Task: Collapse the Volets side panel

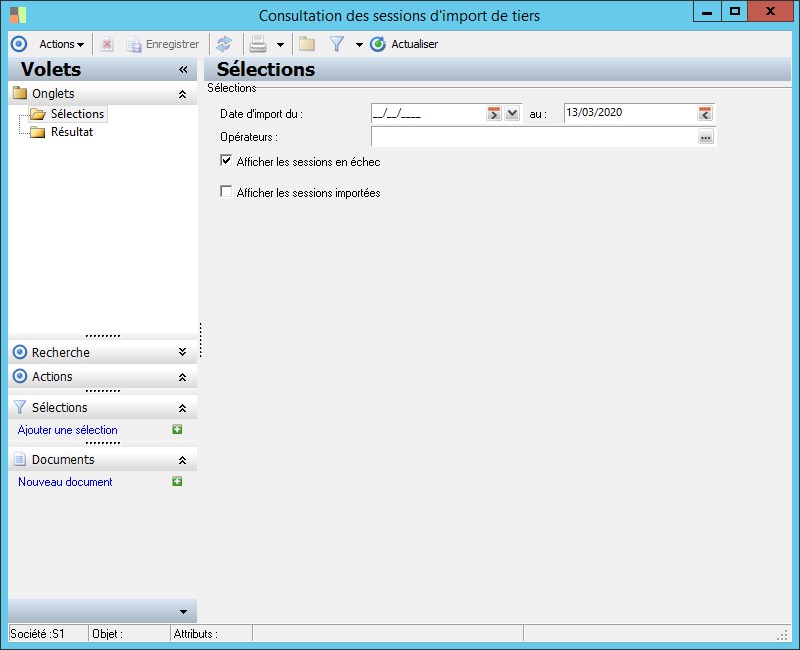Action: (x=183, y=69)
